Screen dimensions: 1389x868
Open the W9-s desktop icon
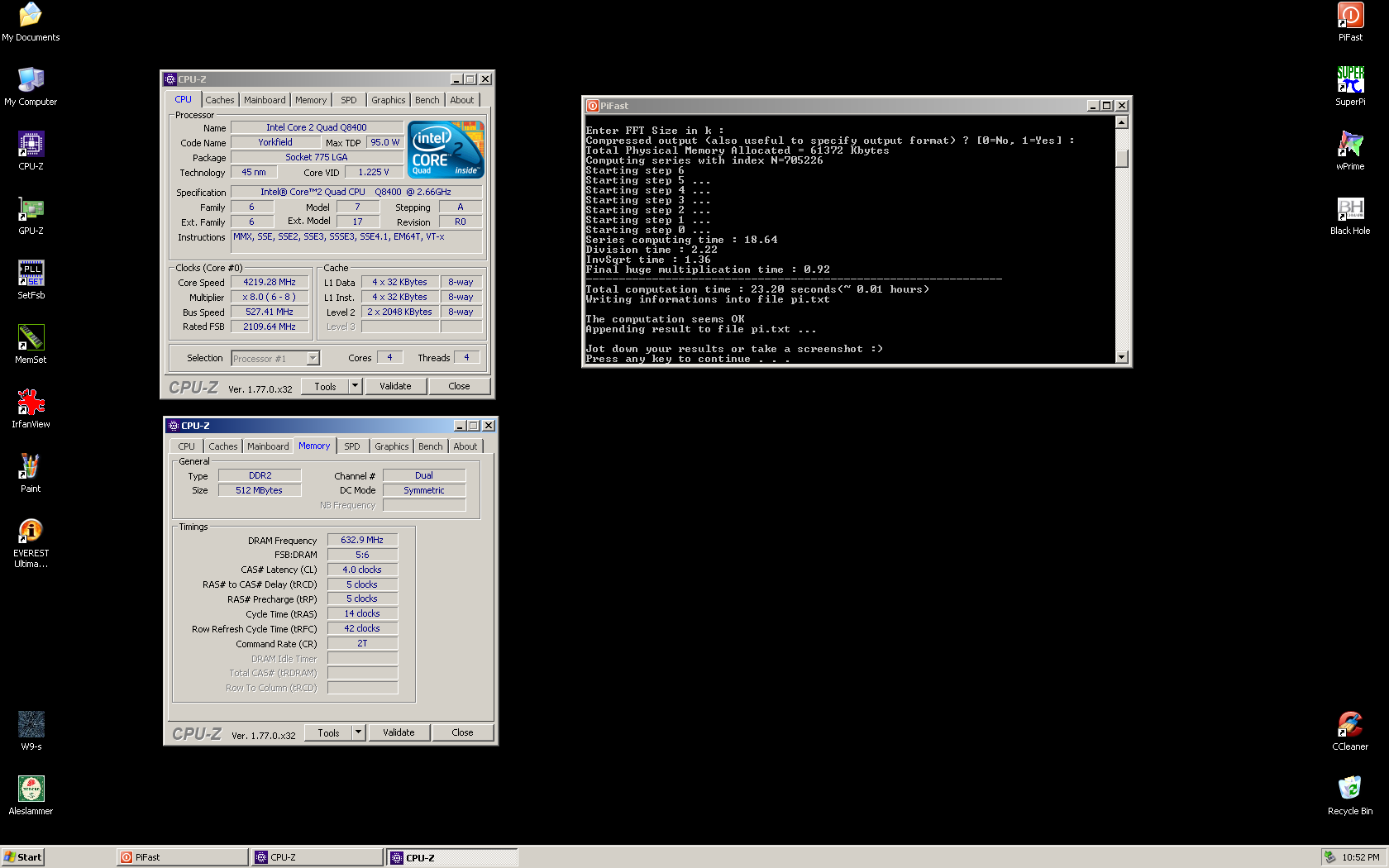(31, 731)
